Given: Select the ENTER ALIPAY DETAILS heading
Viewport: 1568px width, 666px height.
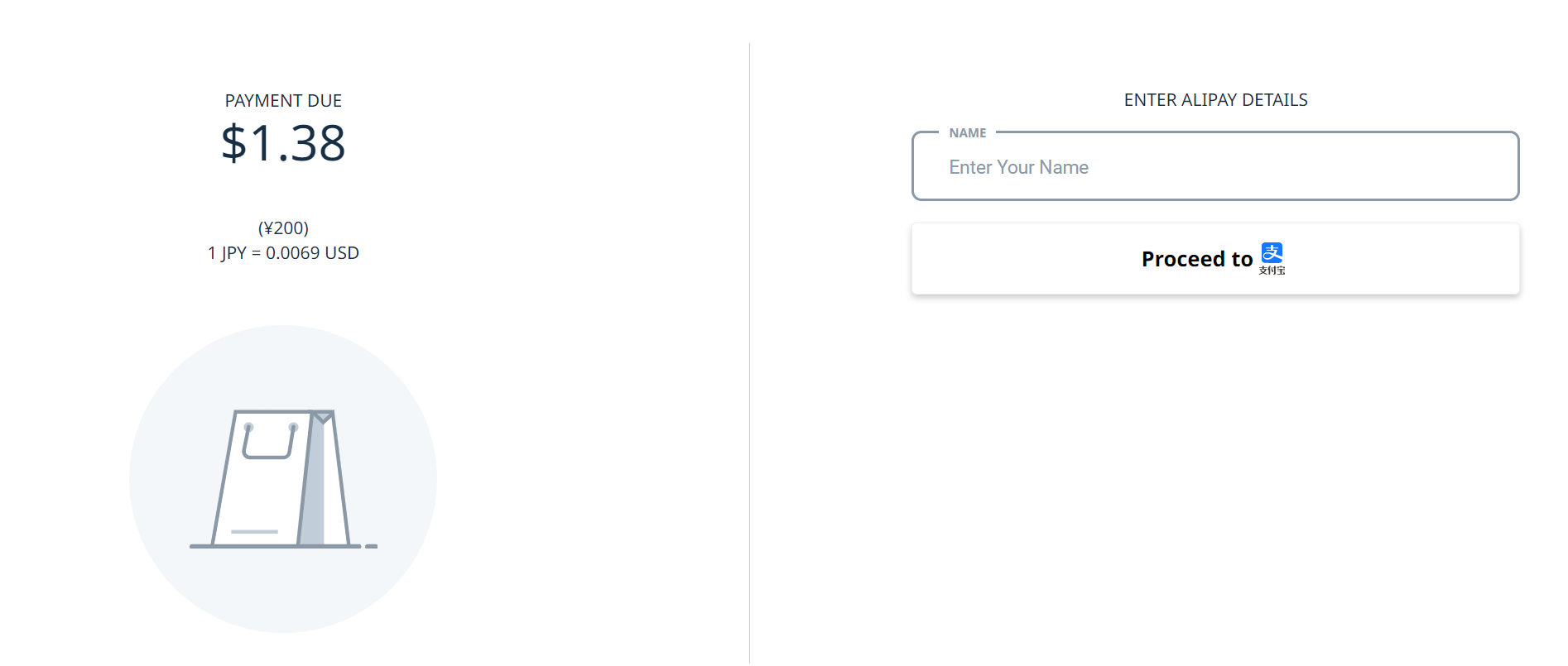Looking at the screenshot, I should pos(1215,100).
